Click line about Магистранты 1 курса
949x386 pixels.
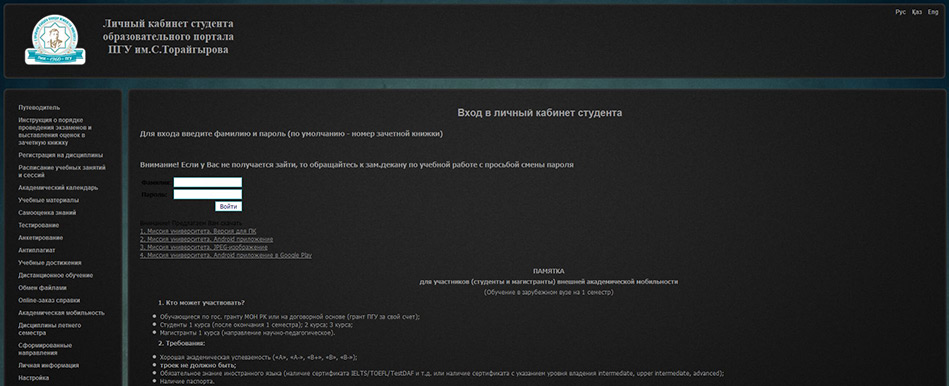coord(248,333)
